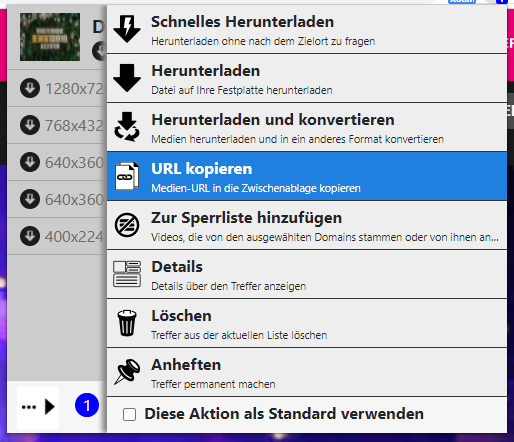This screenshot has width=514, height=442.
Task: Click the 400x224 download arrow icon
Action: (30, 236)
